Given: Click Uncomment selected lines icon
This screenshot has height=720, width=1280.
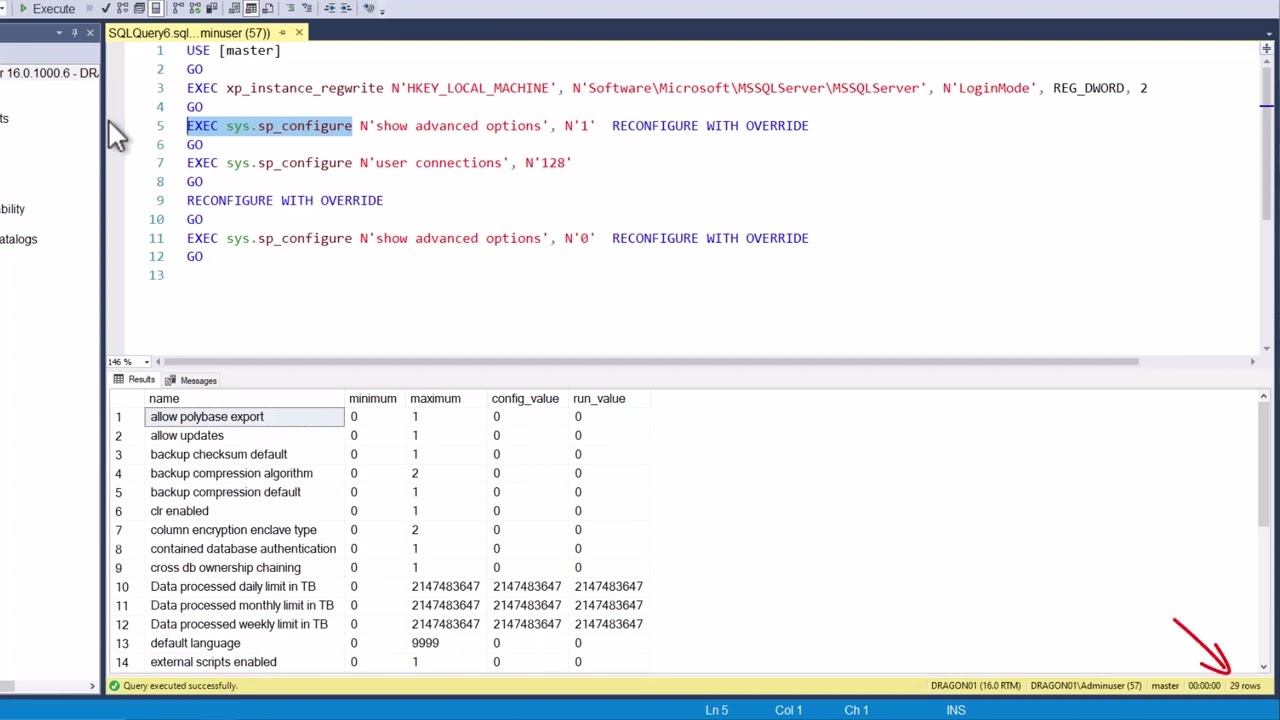Looking at the screenshot, I should coord(307,8).
